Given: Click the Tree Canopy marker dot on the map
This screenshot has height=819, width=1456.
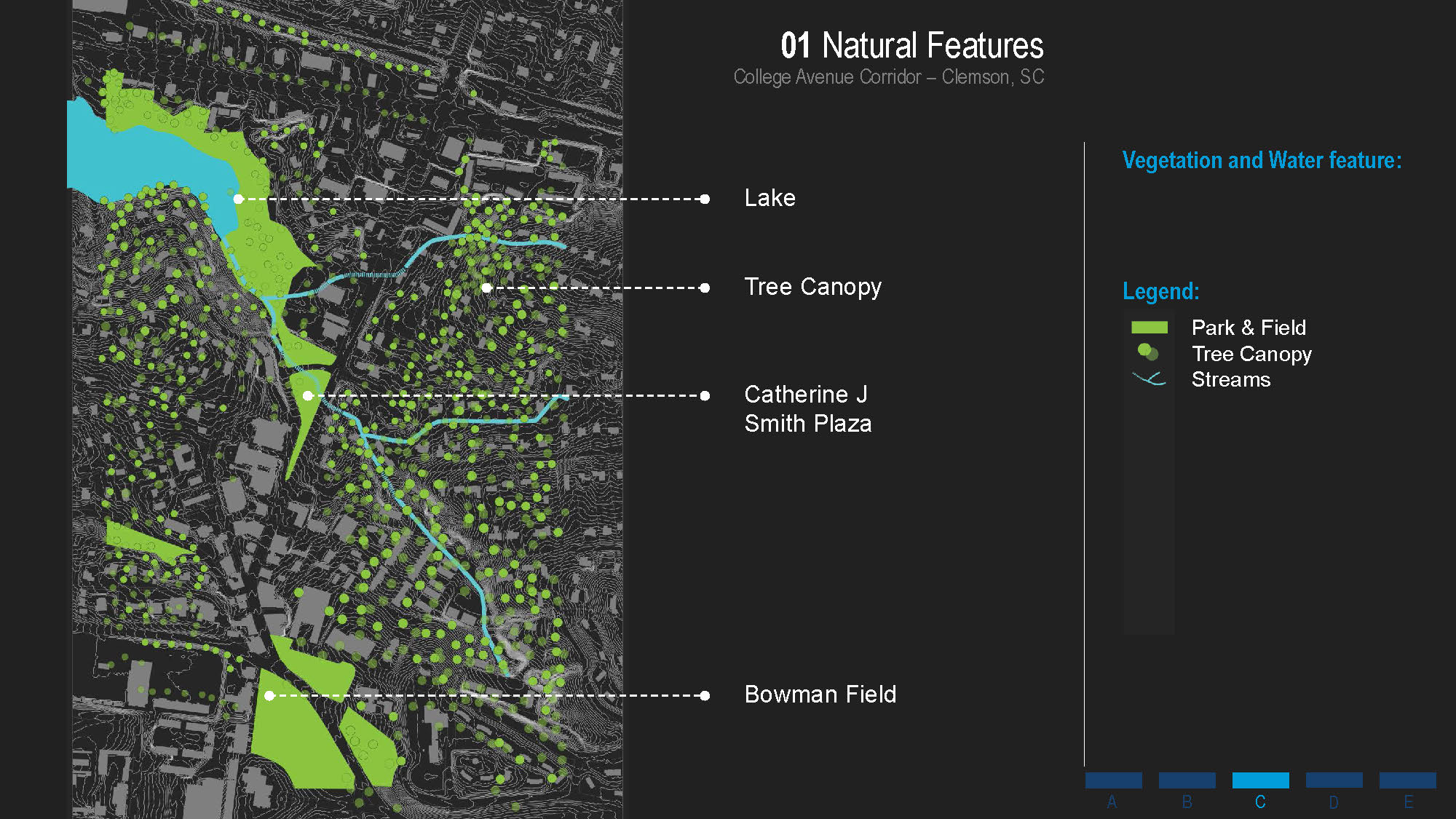Looking at the screenshot, I should 486,288.
